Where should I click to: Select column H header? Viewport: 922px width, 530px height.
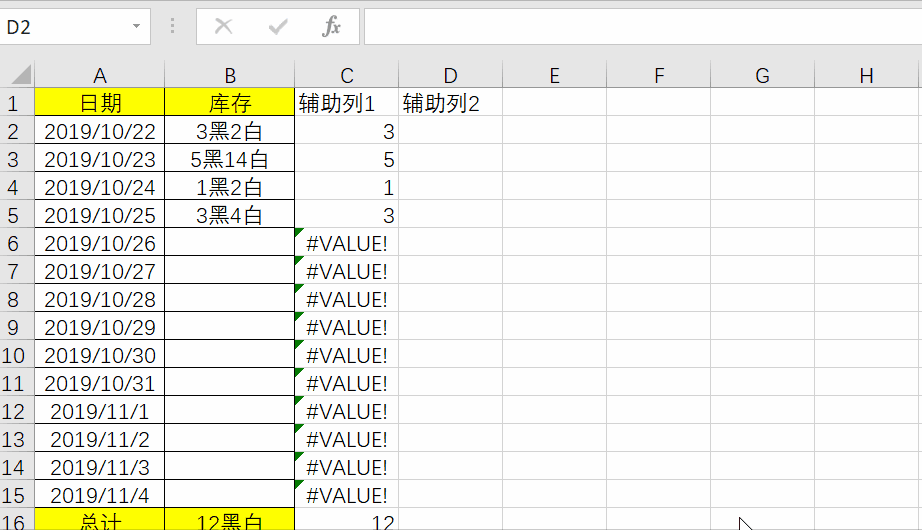point(866,75)
